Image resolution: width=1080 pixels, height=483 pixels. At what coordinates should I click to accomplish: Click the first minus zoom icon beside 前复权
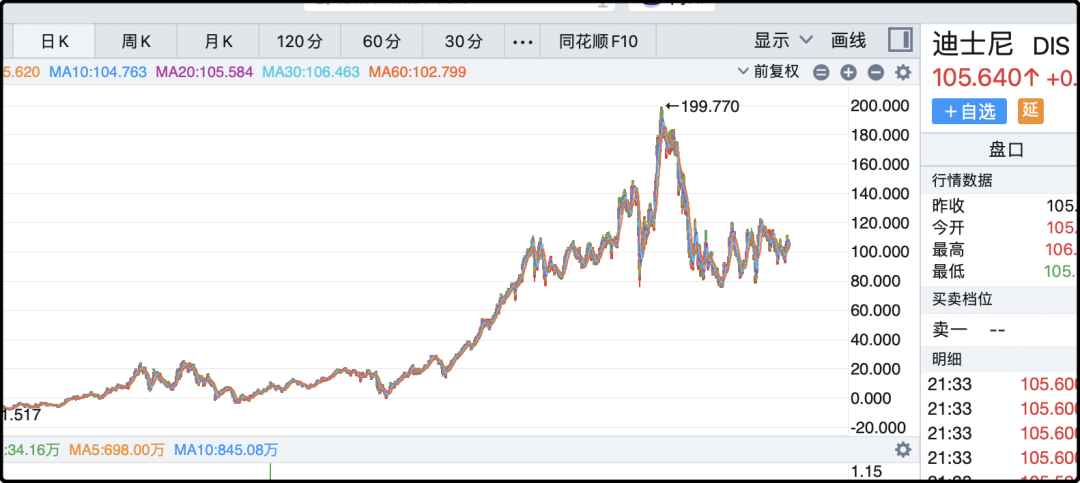point(821,72)
